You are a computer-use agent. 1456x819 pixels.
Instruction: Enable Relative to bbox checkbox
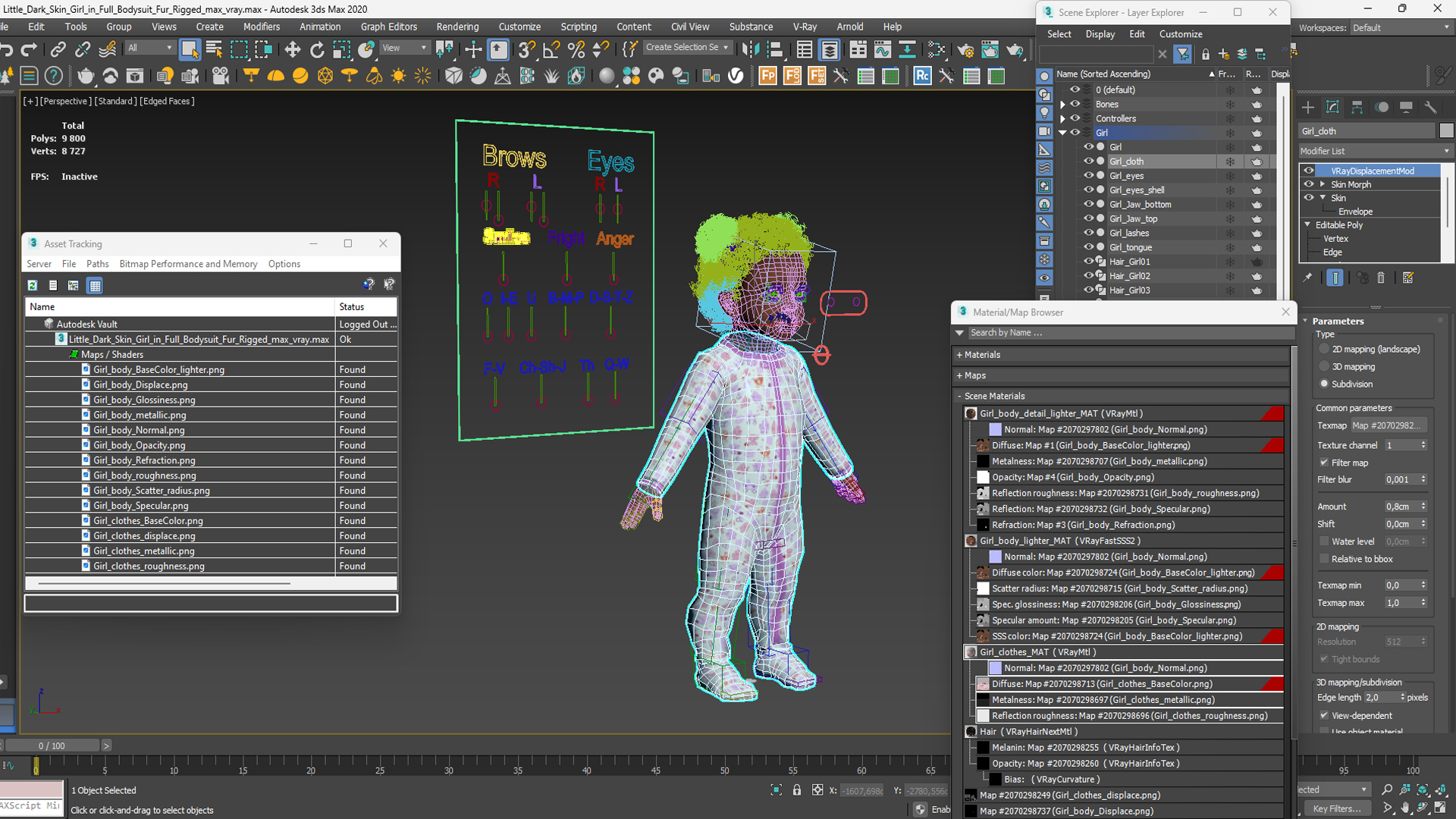(1324, 559)
